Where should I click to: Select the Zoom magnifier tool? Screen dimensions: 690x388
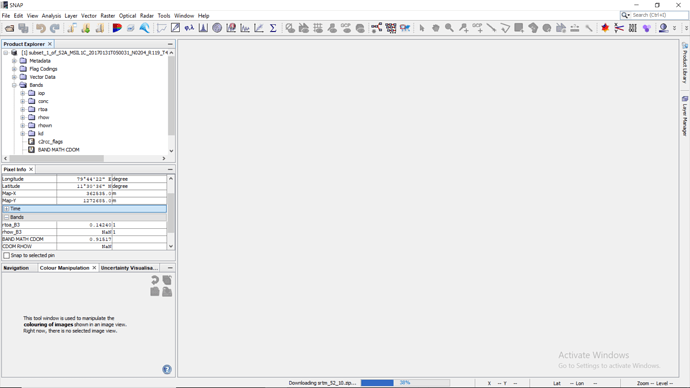pos(449,28)
